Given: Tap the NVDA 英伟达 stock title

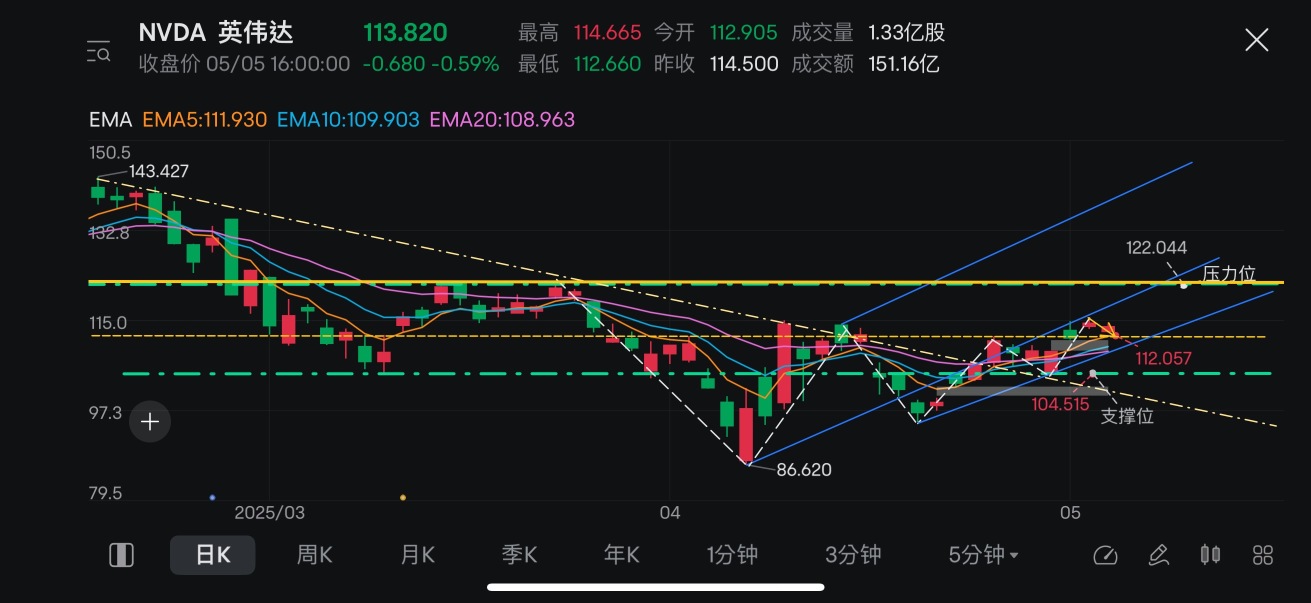Looking at the screenshot, I should pos(216,33).
